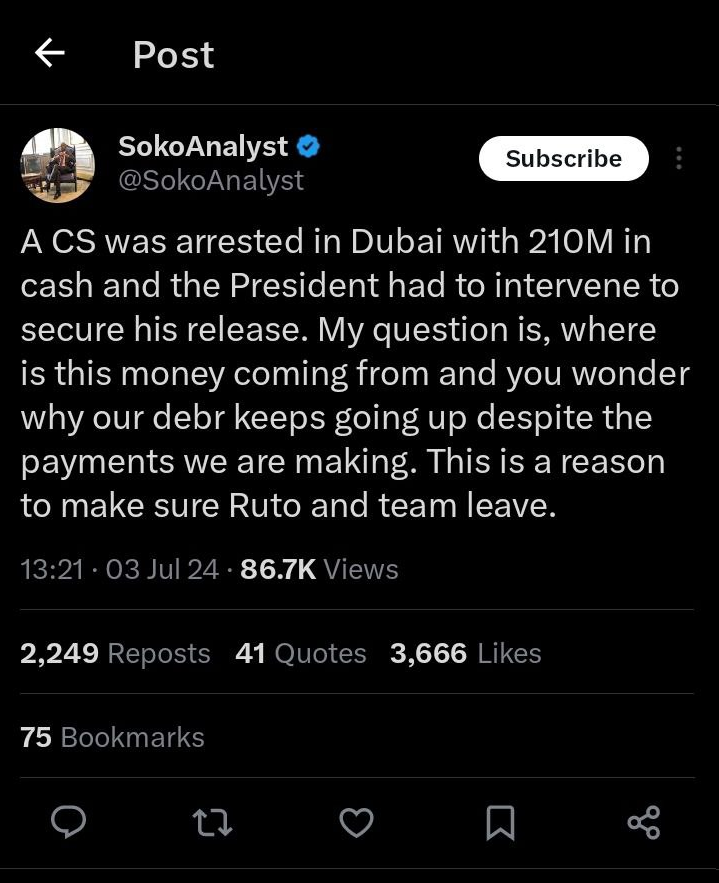
Task: Bookmark this post with the bookmark icon
Action: pyautogui.click(x=500, y=823)
